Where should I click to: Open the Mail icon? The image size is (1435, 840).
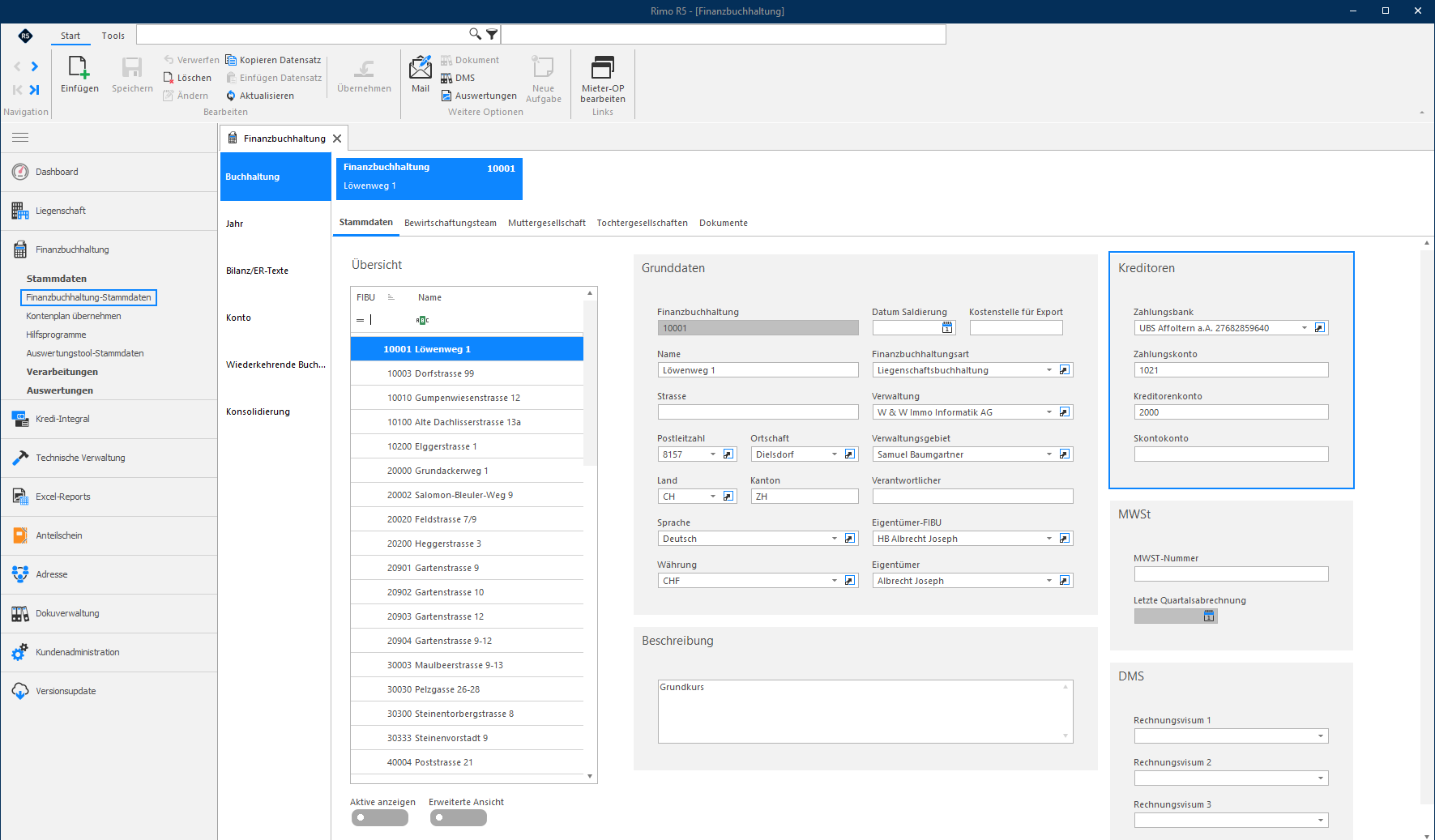click(421, 68)
